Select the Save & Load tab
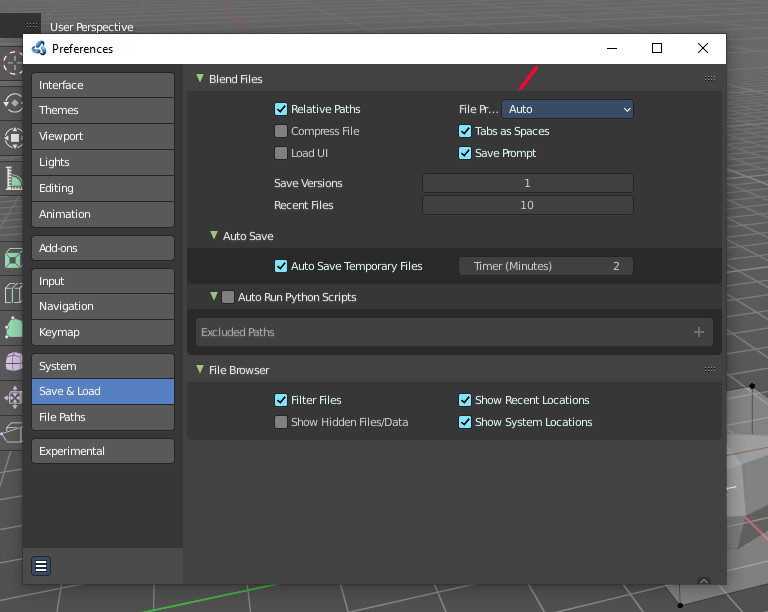This screenshot has height=612, width=768. tap(103, 391)
